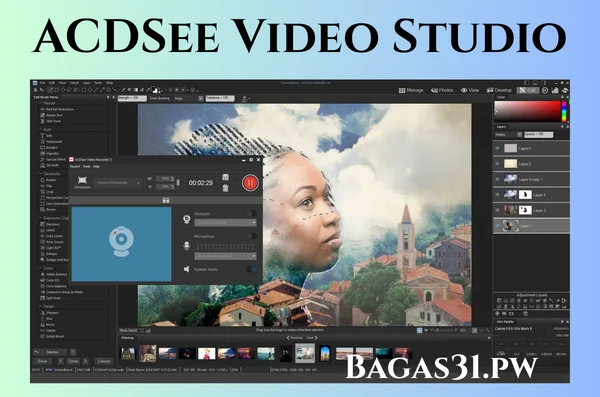The height and width of the screenshot is (397, 600).
Task: Open the microphone device dropdown
Action: click(x=225, y=256)
